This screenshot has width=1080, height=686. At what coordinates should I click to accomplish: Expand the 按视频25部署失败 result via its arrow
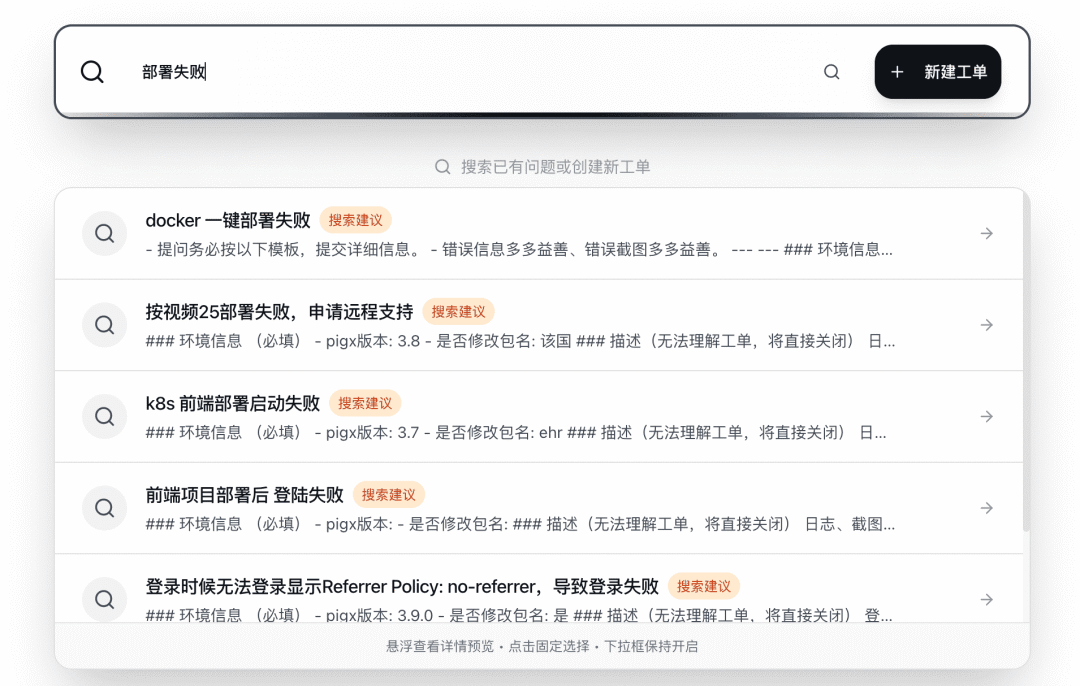(x=987, y=324)
